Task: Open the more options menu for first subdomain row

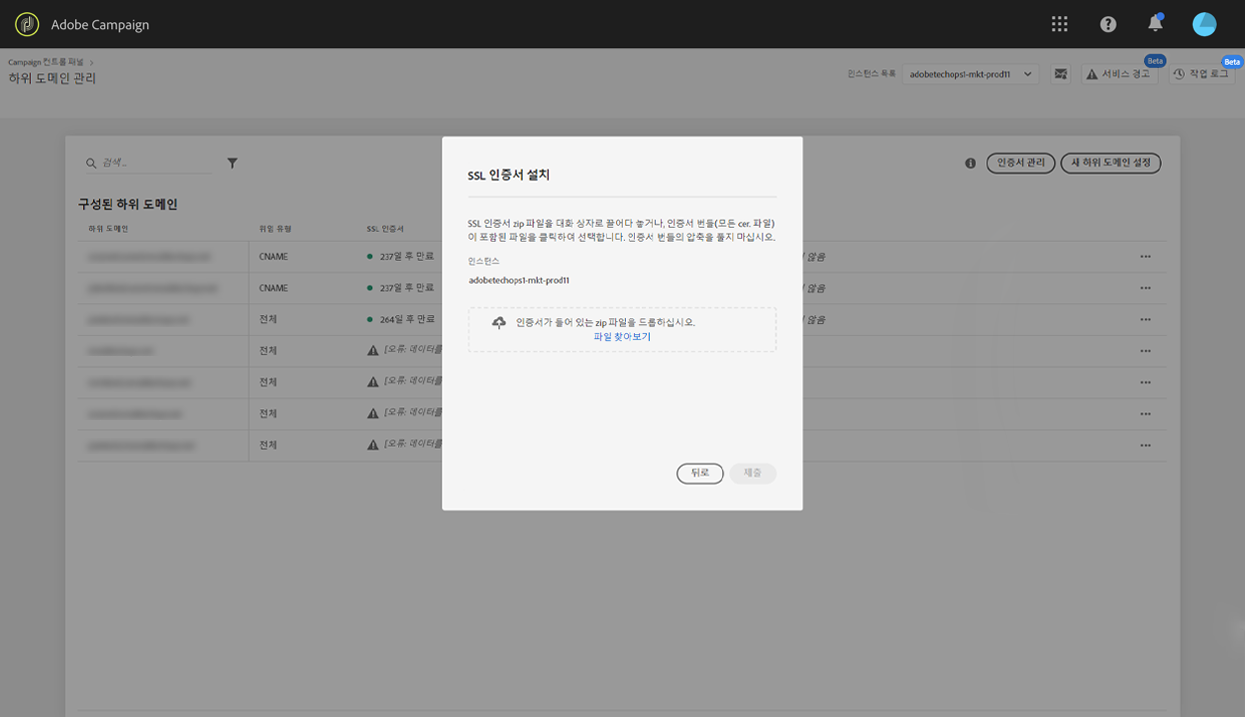Action: point(1145,257)
